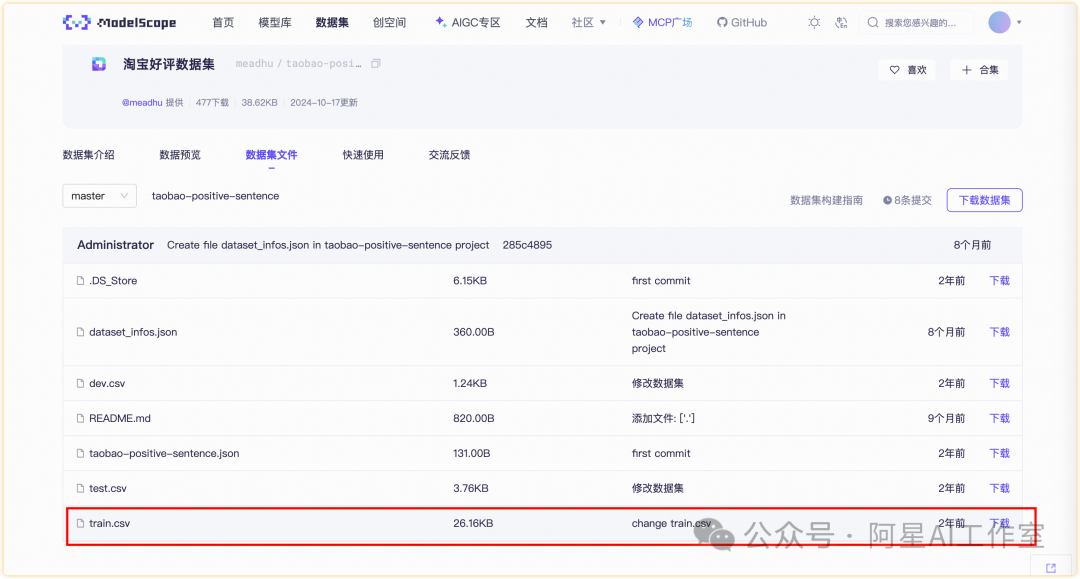Download taobao-positive-sentence.json

click(999, 454)
